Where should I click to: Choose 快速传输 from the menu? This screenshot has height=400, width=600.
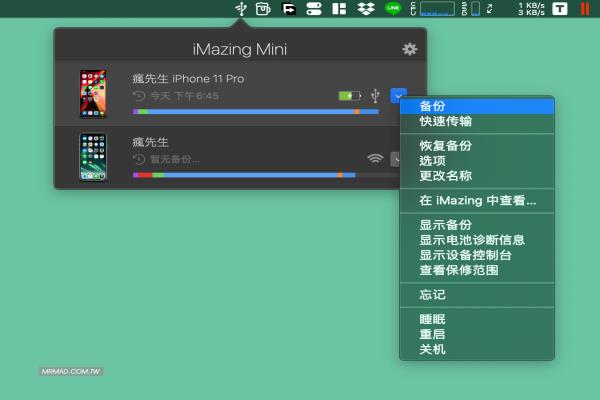click(477, 121)
